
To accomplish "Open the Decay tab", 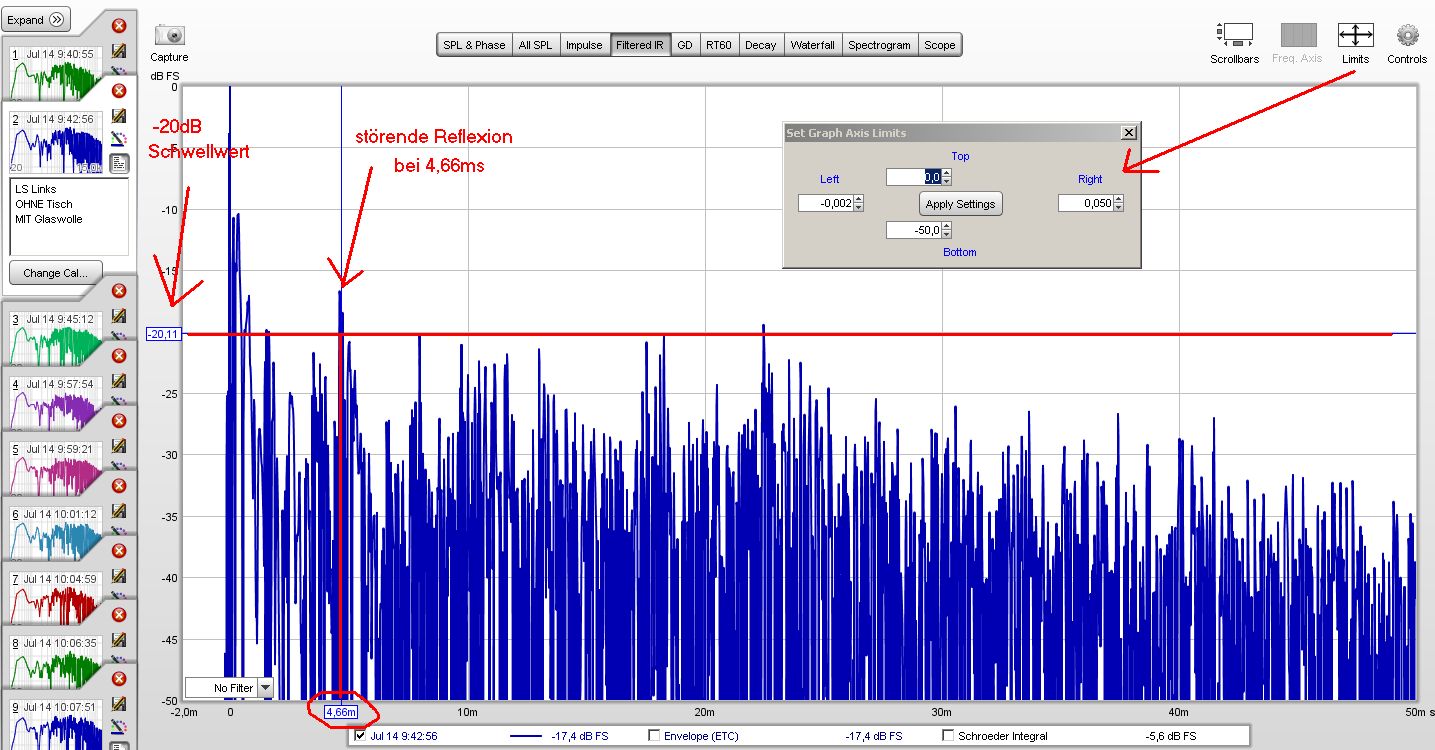I will [760, 45].
